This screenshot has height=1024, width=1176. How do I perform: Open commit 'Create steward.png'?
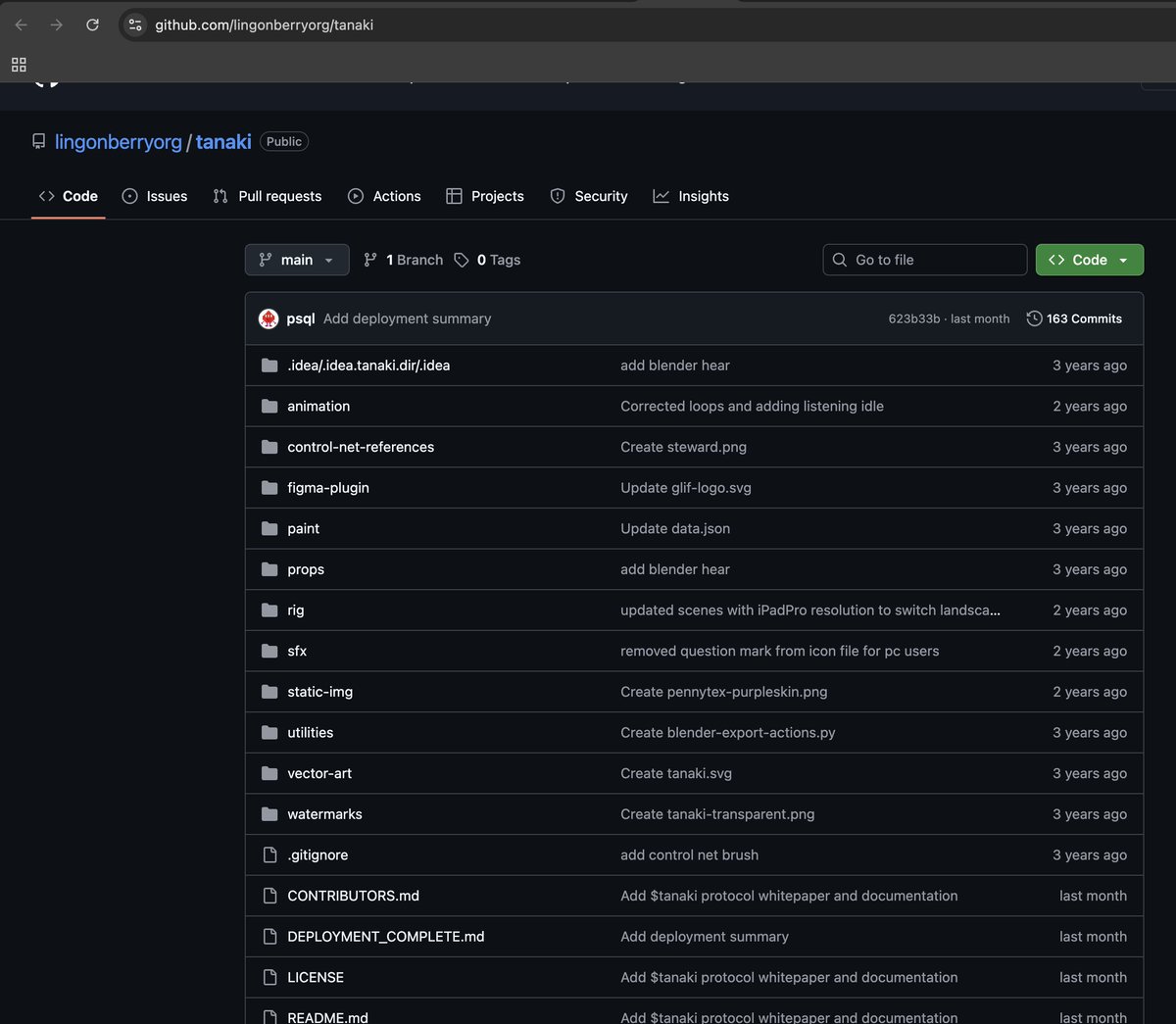coord(683,447)
